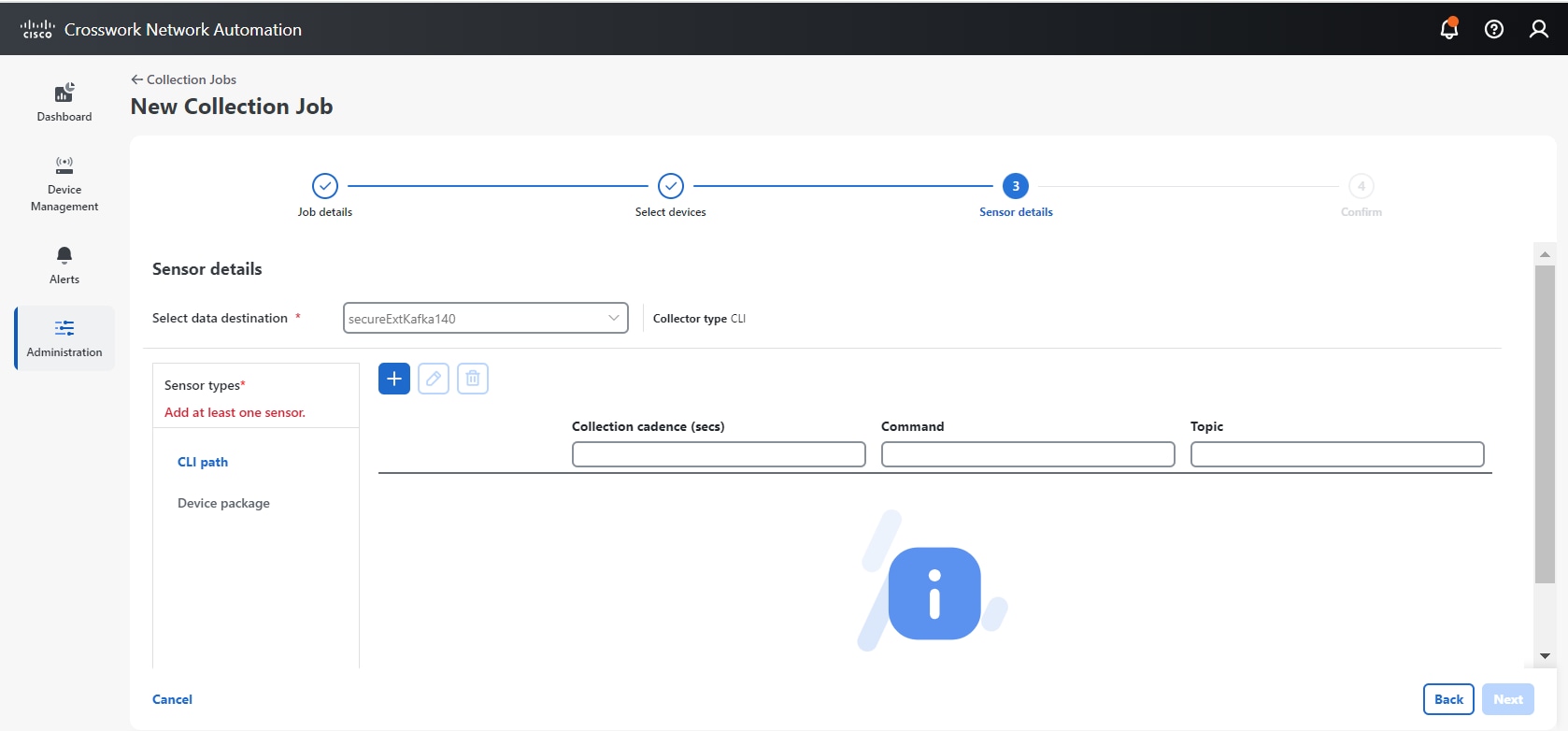Click 'Crosswork Network Automation' title

click(183, 30)
